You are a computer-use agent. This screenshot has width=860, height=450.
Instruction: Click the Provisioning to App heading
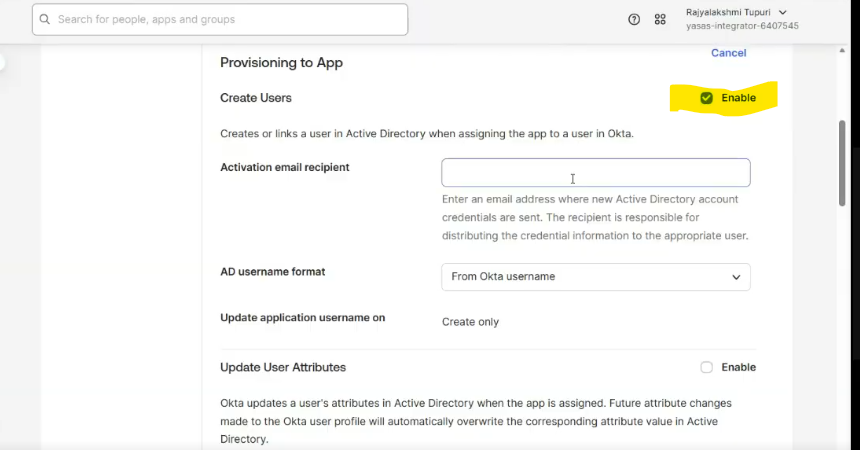click(281, 62)
